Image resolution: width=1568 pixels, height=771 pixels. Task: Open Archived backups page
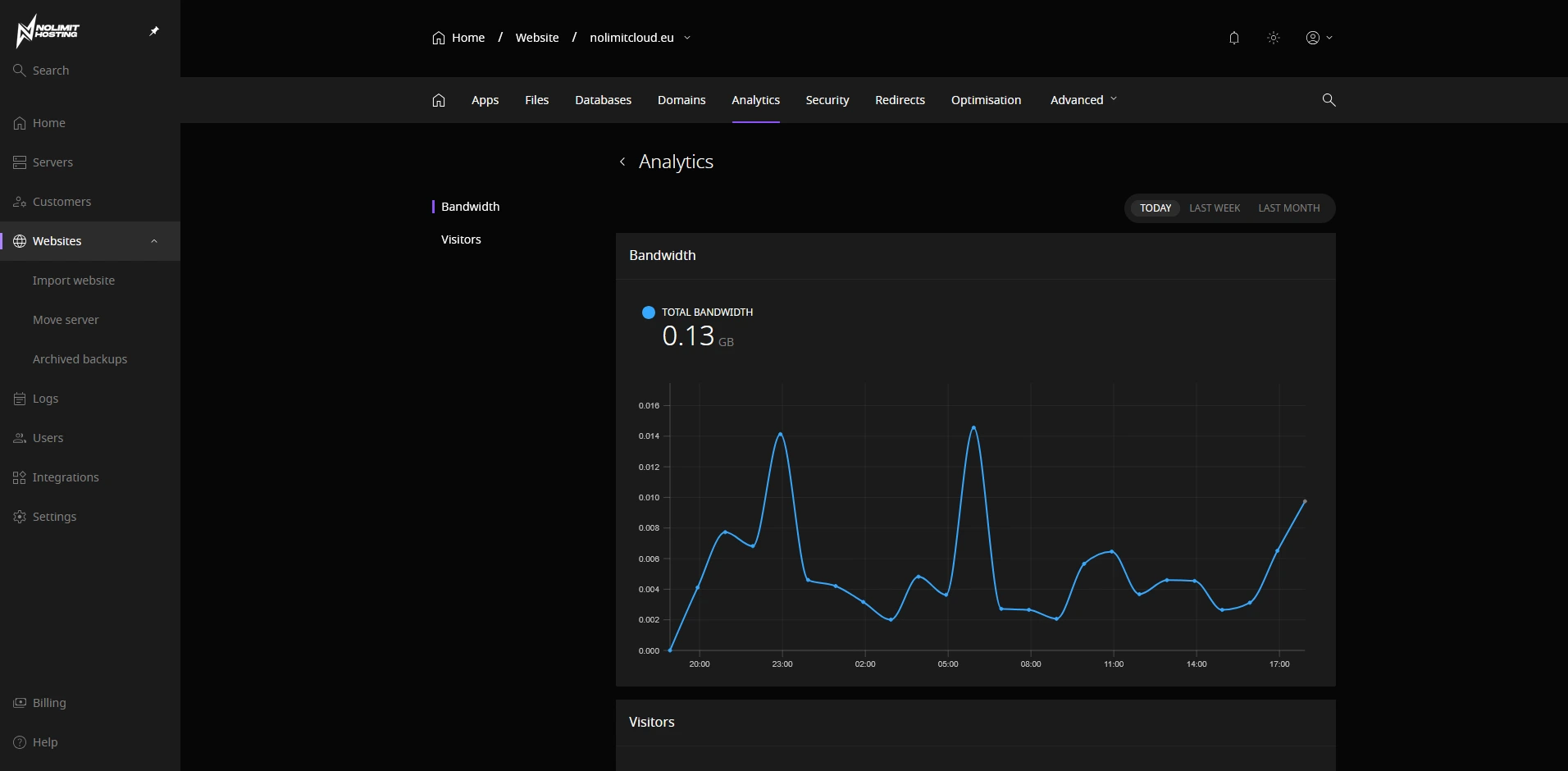[x=80, y=359]
